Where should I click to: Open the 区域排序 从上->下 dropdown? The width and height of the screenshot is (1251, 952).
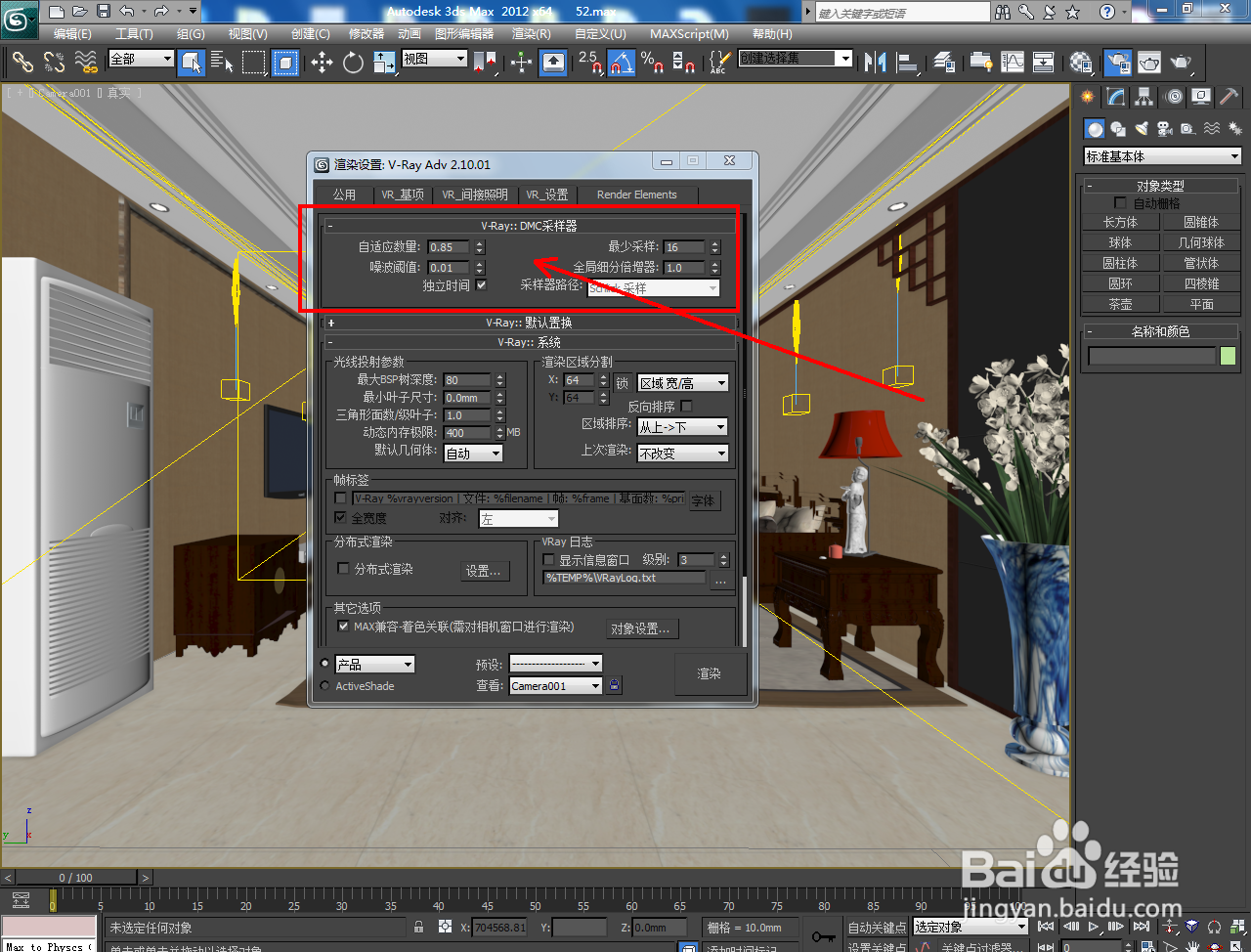click(683, 427)
